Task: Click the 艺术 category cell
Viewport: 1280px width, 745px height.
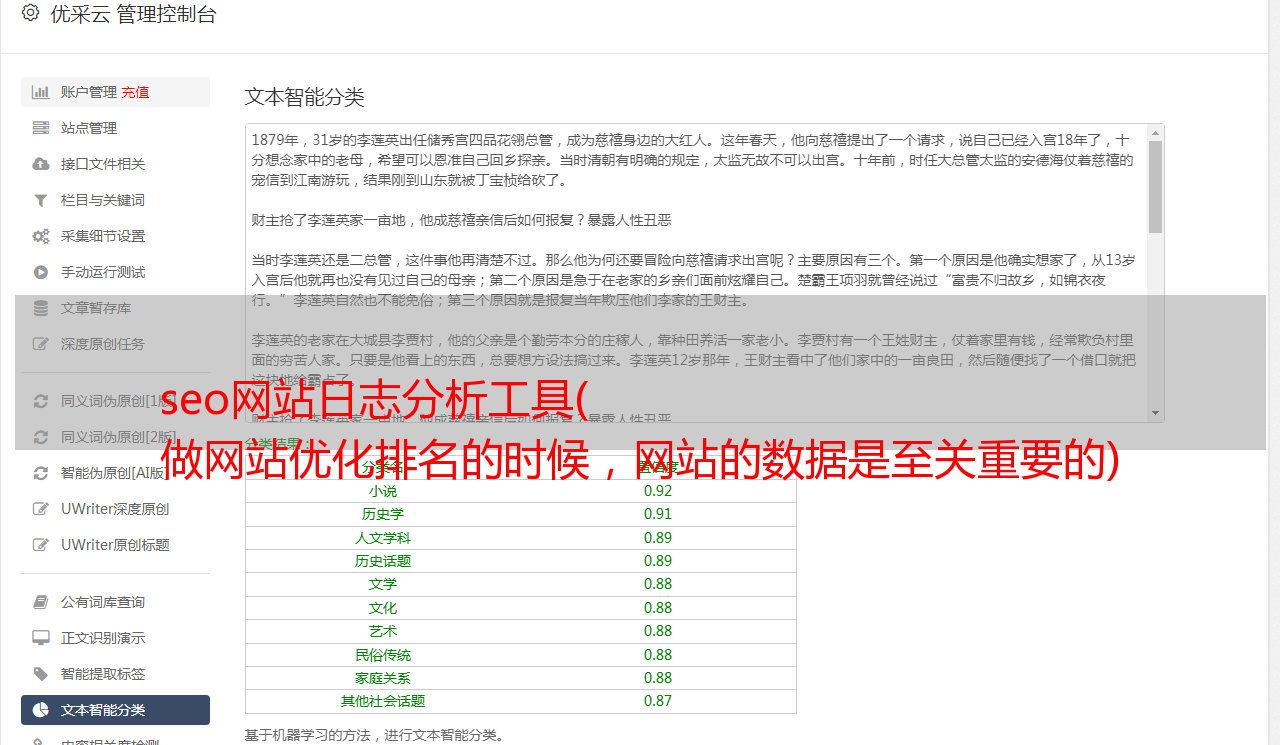Action: (x=383, y=631)
